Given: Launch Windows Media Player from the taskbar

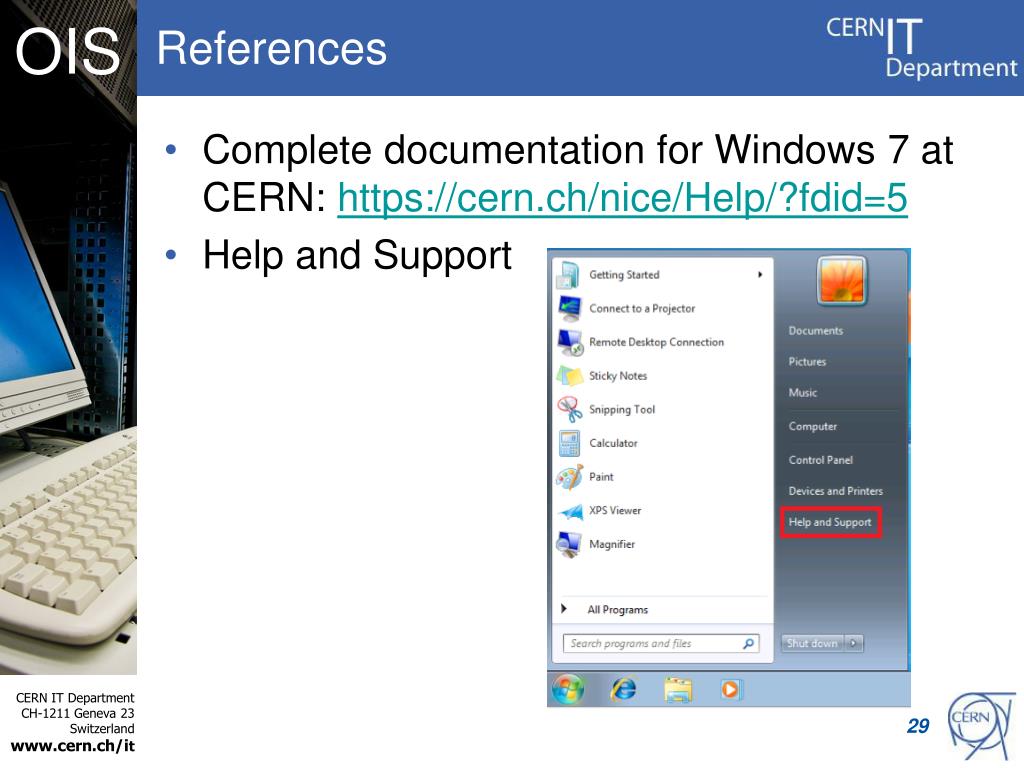Looking at the screenshot, I should pyautogui.click(x=731, y=690).
